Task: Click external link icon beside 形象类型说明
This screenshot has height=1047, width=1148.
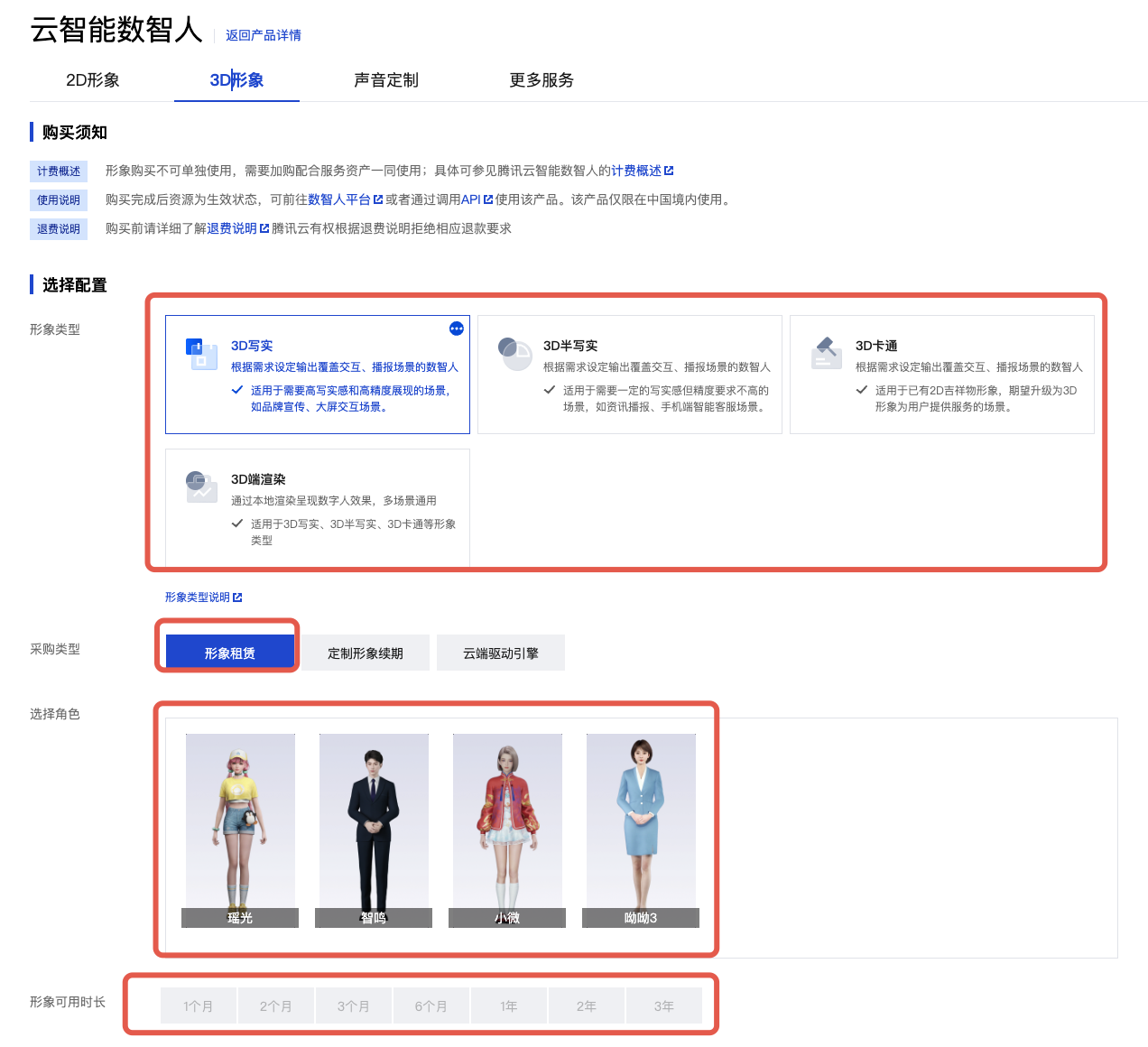Action: pyautogui.click(x=237, y=598)
